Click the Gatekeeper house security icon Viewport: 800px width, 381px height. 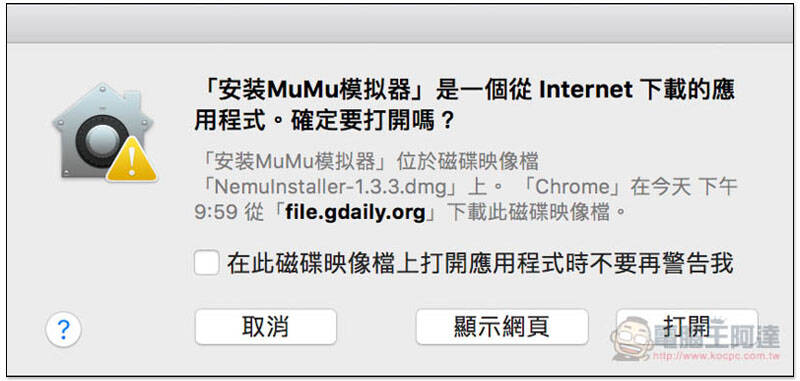coord(103,132)
